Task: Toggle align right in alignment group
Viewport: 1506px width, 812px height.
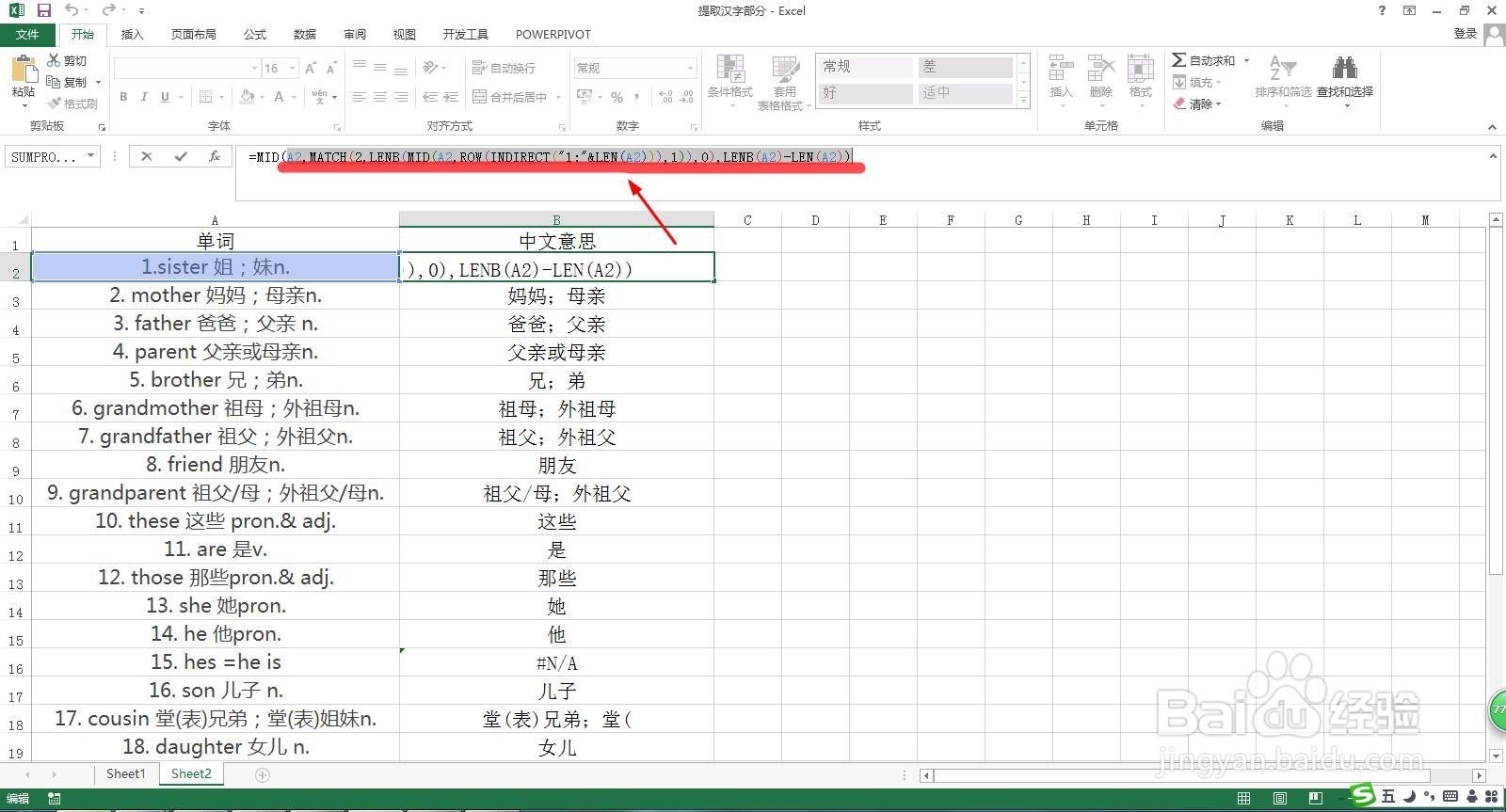Action: point(401,97)
